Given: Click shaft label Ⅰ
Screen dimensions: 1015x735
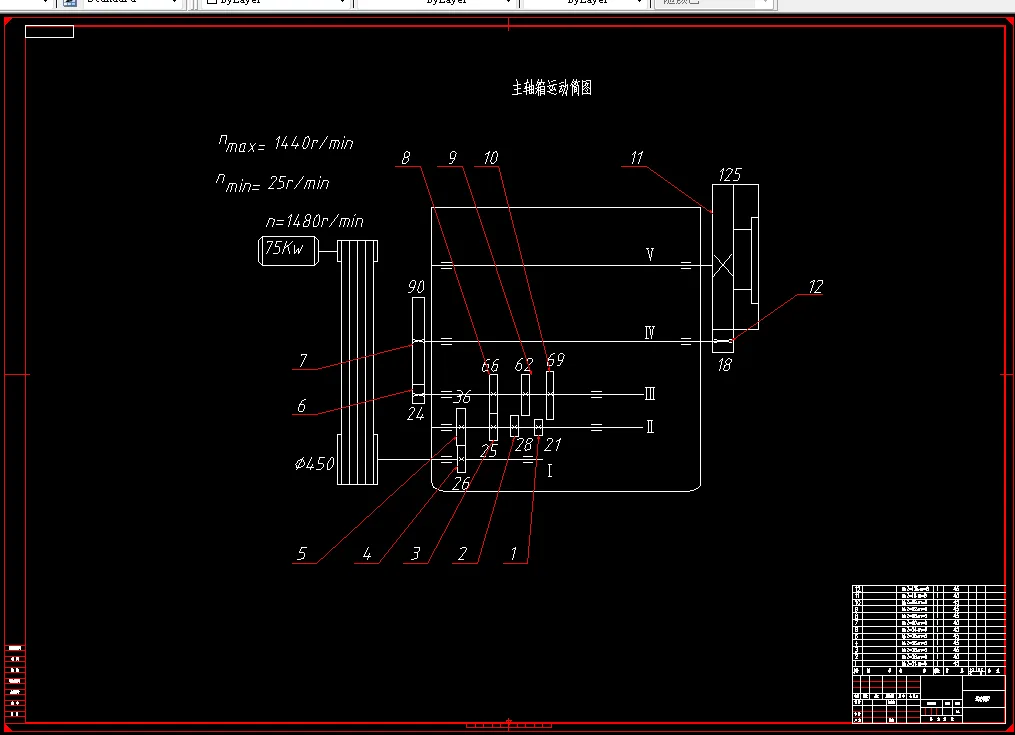Looking at the screenshot, I should coord(550,471).
